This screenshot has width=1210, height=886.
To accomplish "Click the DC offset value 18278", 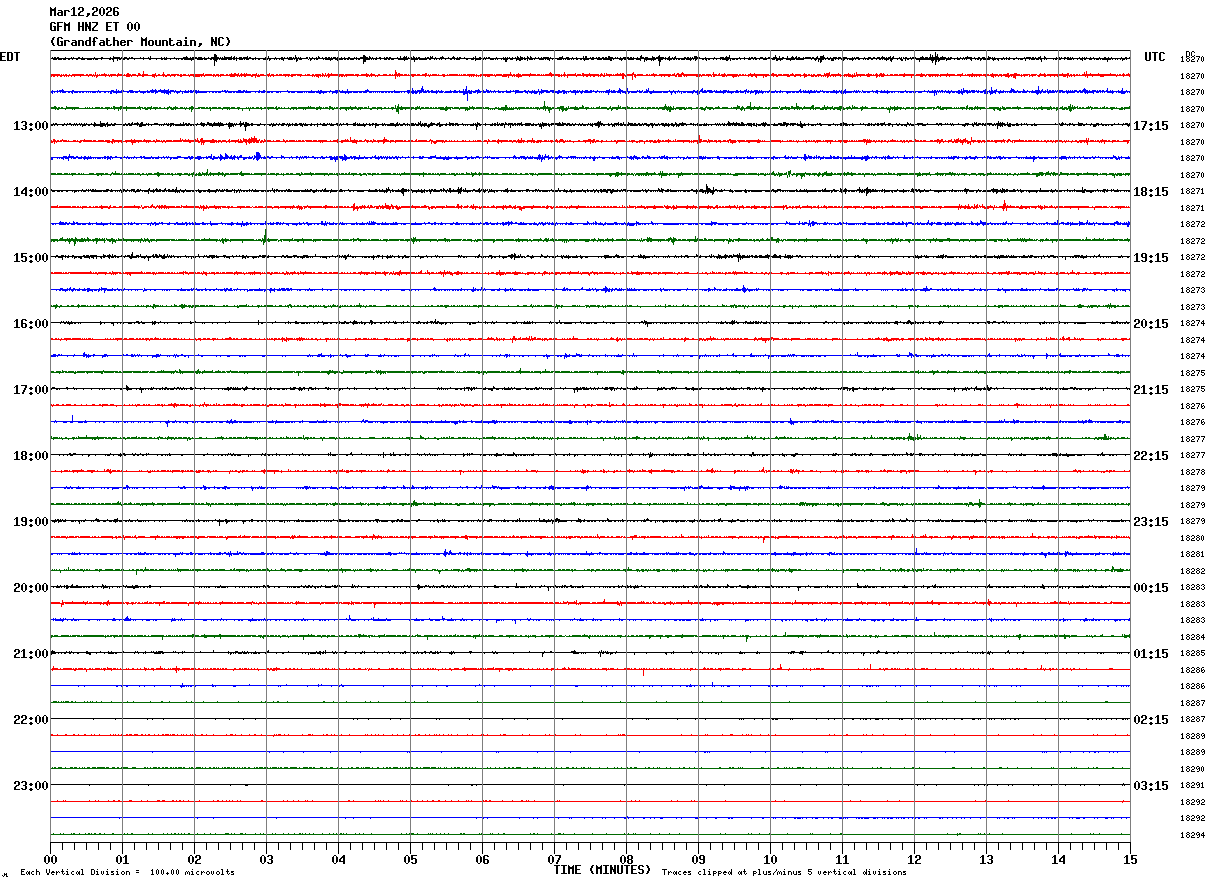I will 1193,472.
